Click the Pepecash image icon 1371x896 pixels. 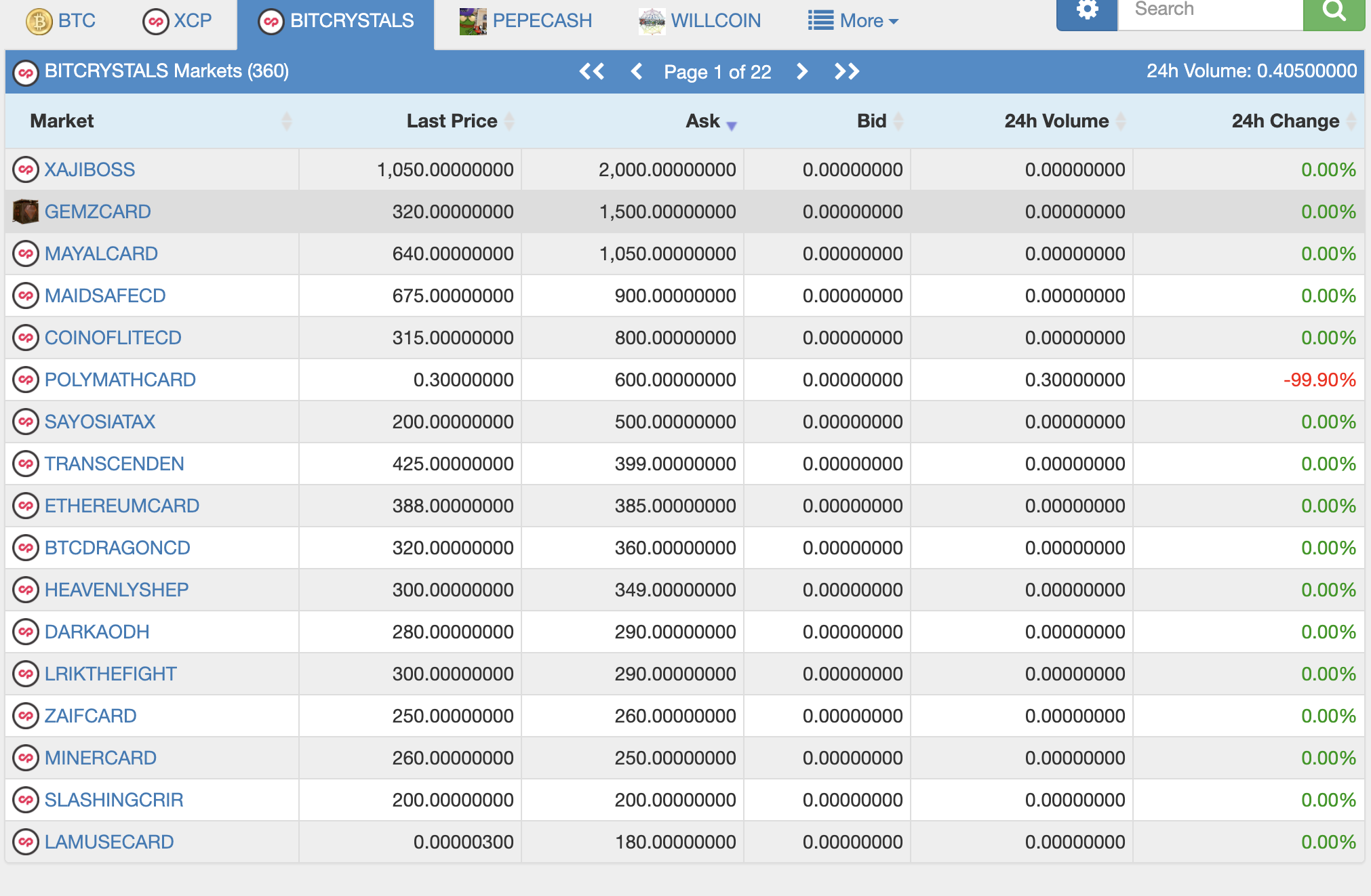point(473,22)
